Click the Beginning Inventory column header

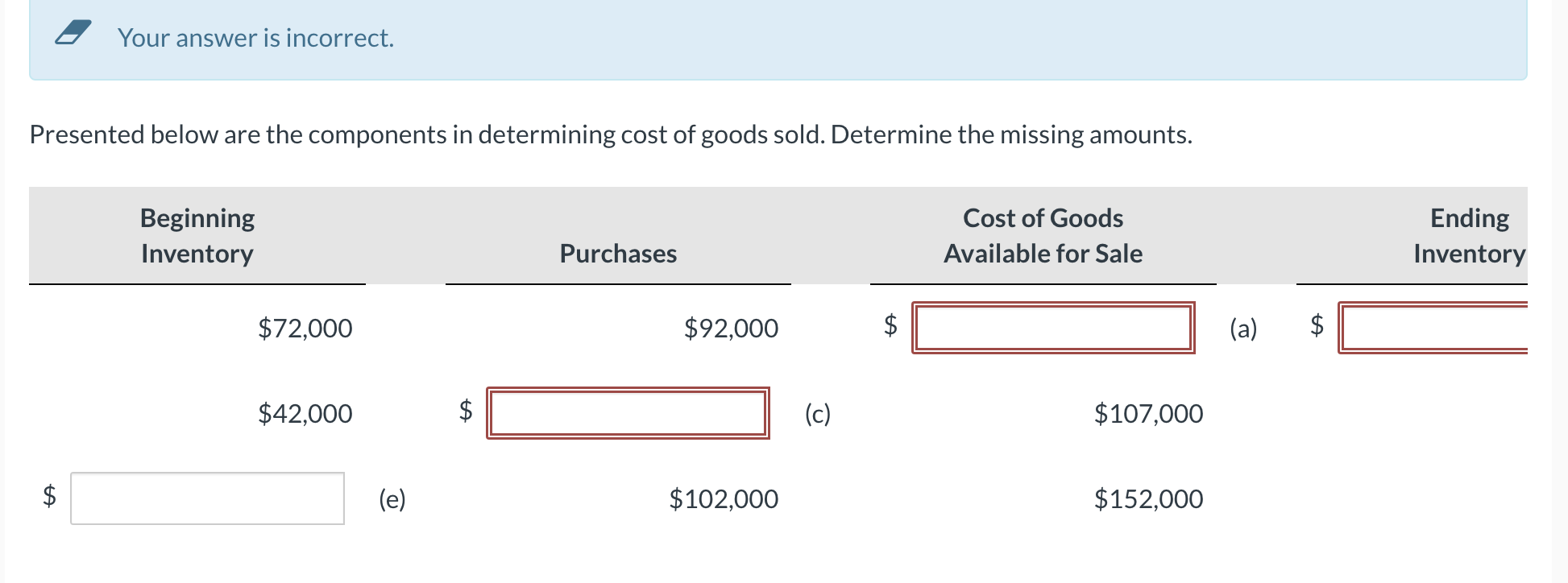197,235
